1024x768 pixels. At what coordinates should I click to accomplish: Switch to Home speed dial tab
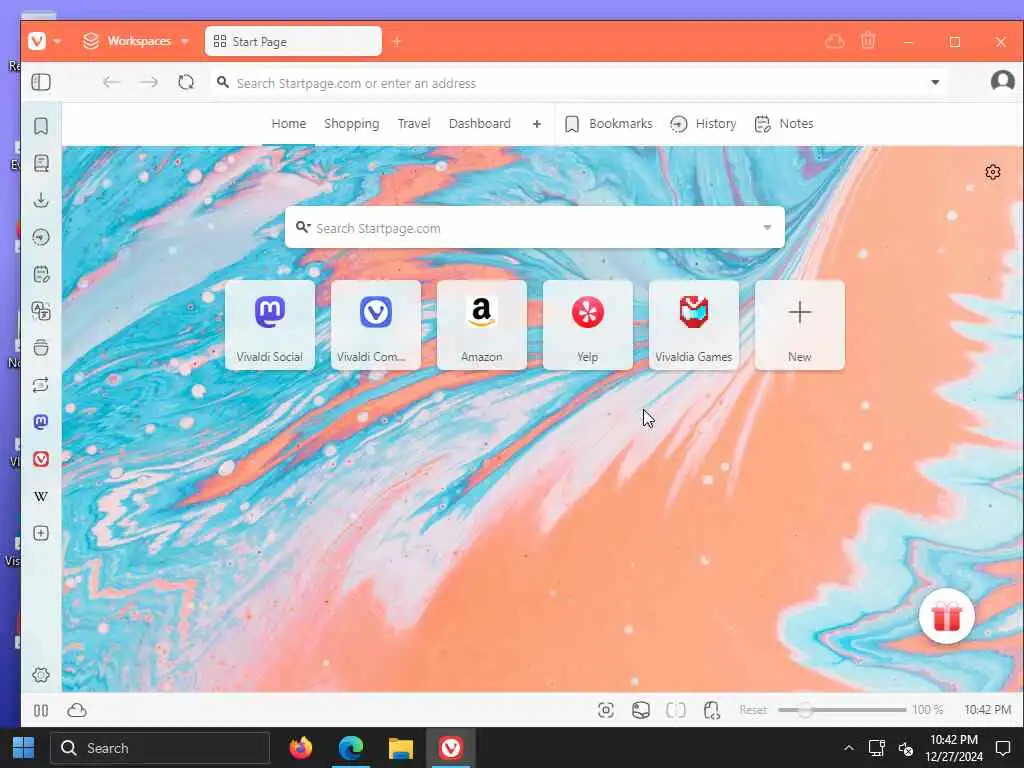(289, 123)
